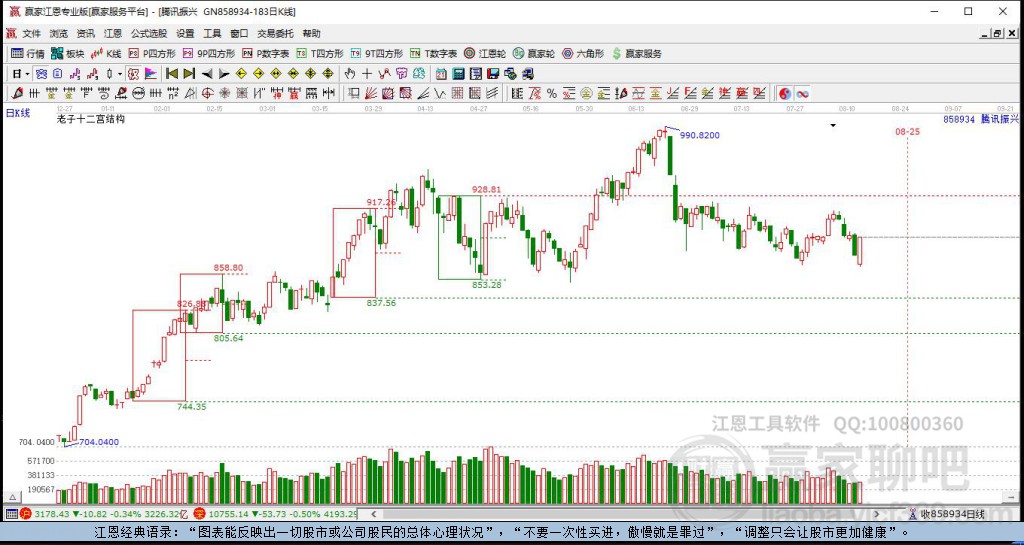Toggle the red-blue yin-yang icon
The height and width of the screenshot is (545, 1024).
[x=785, y=94]
